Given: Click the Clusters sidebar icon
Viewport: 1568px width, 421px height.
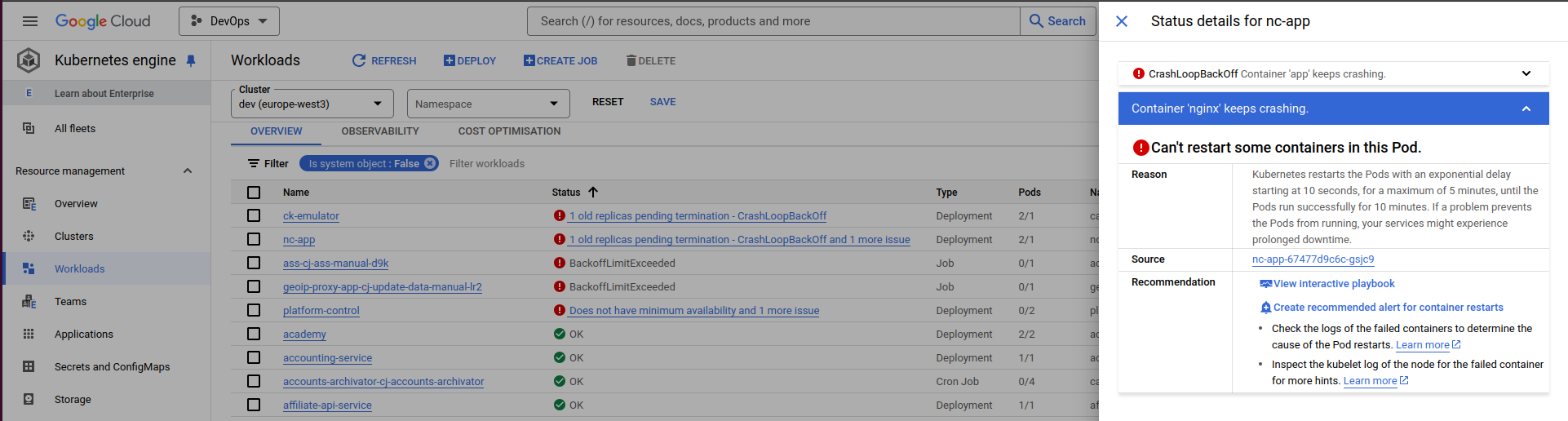Looking at the screenshot, I should pyautogui.click(x=29, y=237).
